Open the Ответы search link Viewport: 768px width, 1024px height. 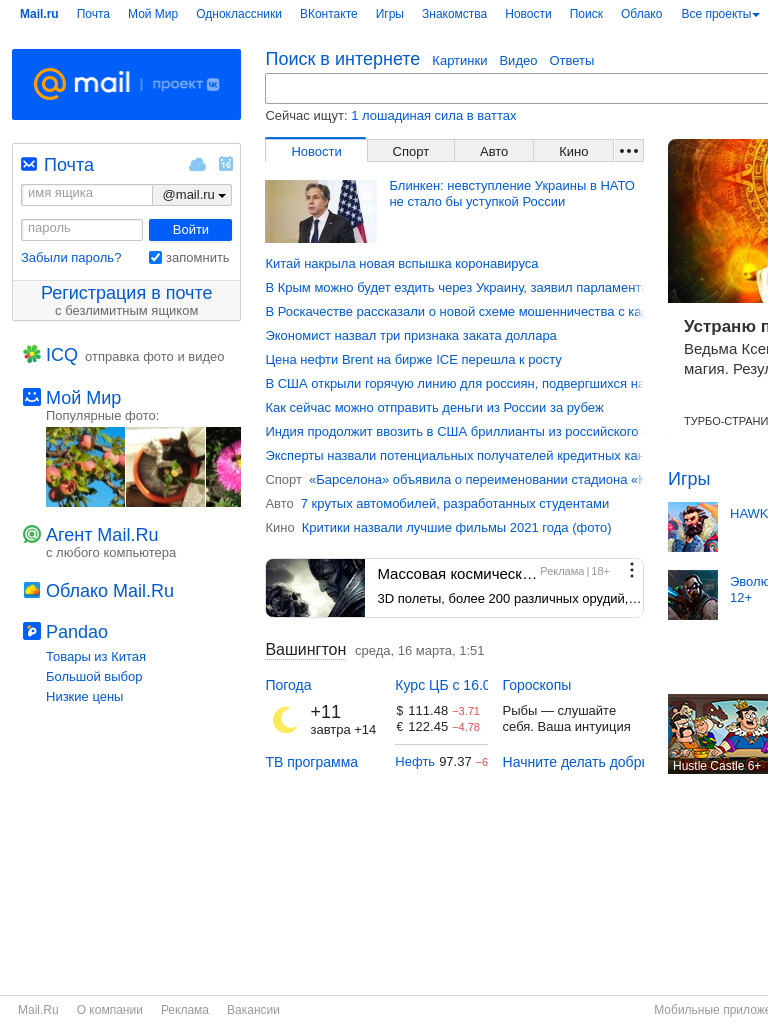click(x=571, y=61)
